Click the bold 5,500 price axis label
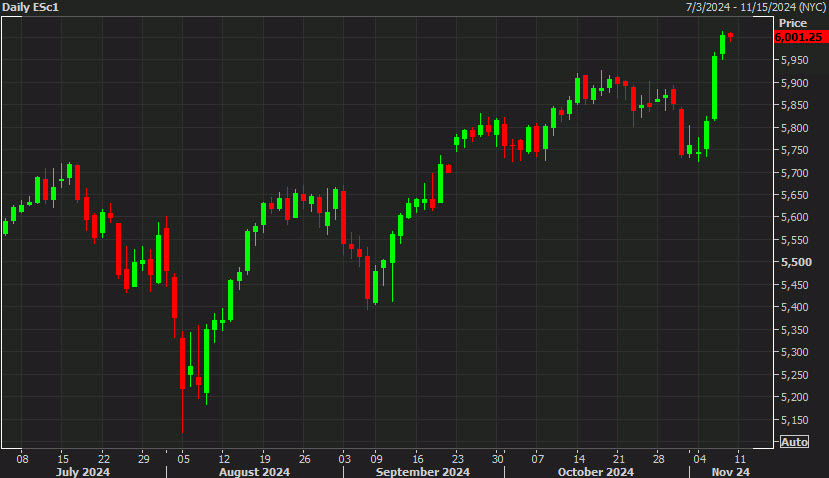829x478 pixels. (x=795, y=262)
